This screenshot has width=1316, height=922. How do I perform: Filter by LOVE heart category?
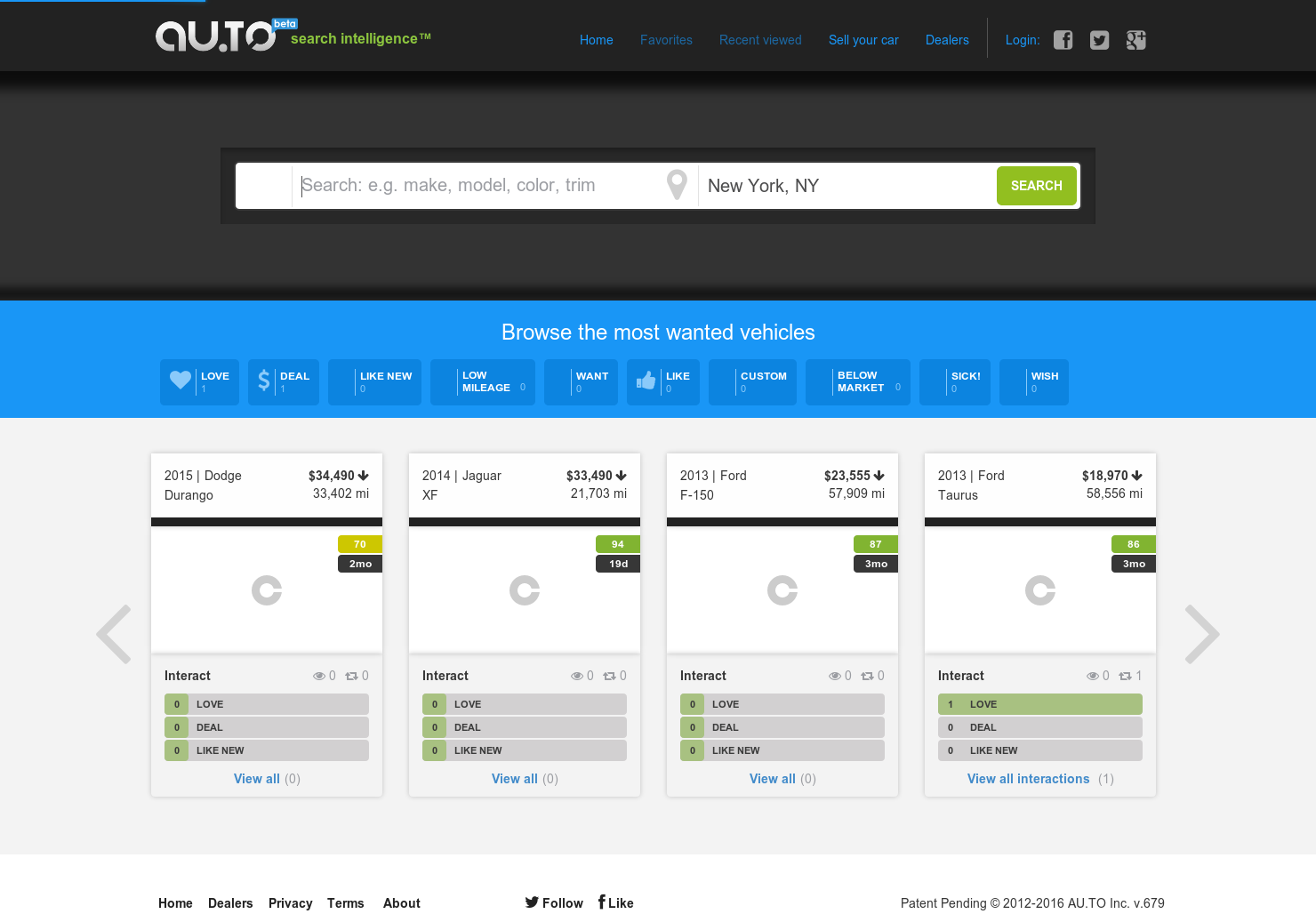(x=199, y=382)
